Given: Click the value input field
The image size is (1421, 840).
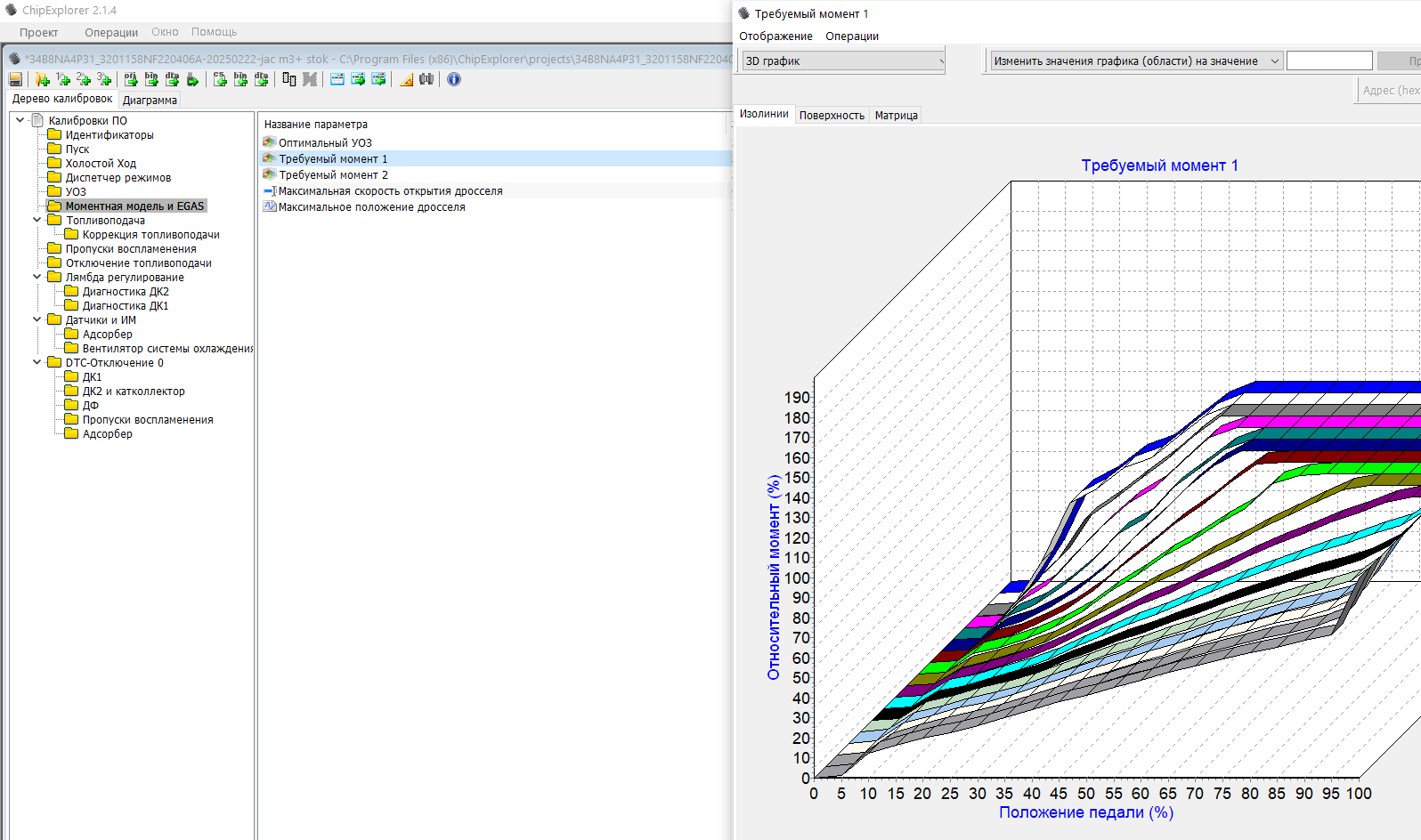Looking at the screenshot, I should click(x=1328, y=61).
